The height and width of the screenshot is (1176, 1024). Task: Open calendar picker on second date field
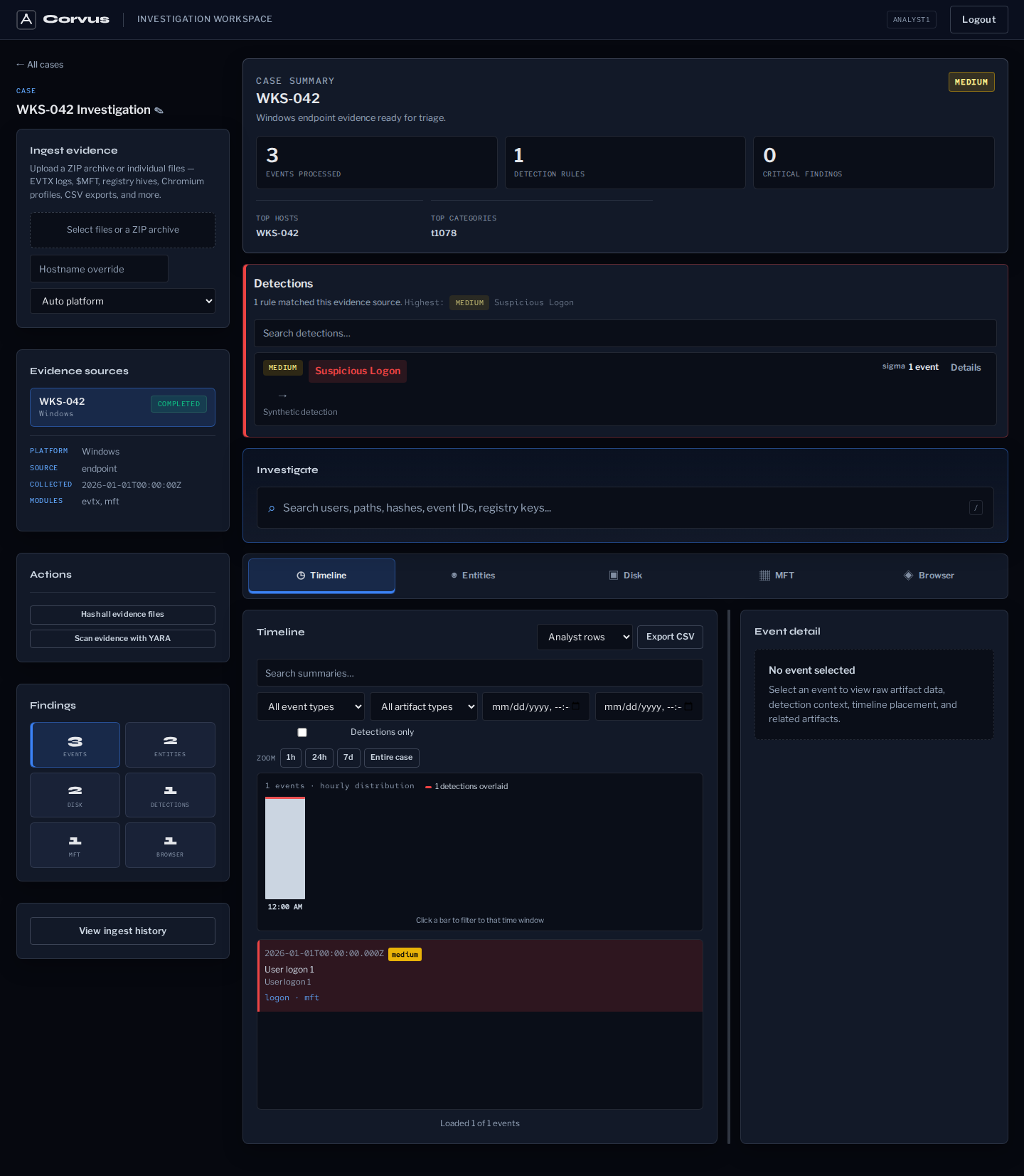(688, 706)
